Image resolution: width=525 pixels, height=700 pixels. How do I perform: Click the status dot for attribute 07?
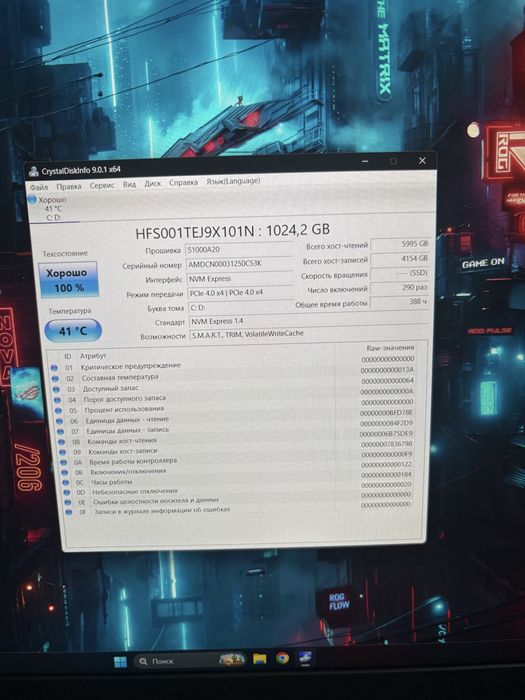coord(61,432)
